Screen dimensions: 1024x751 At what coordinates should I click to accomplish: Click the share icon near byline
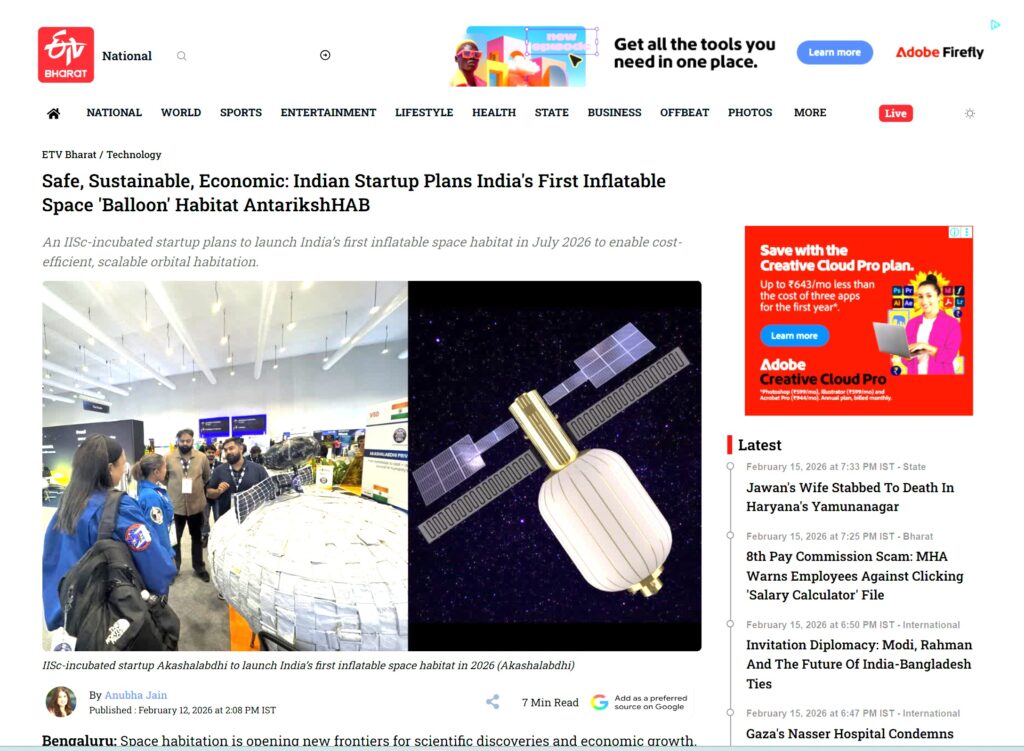pyautogui.click(x=493, y=702)
